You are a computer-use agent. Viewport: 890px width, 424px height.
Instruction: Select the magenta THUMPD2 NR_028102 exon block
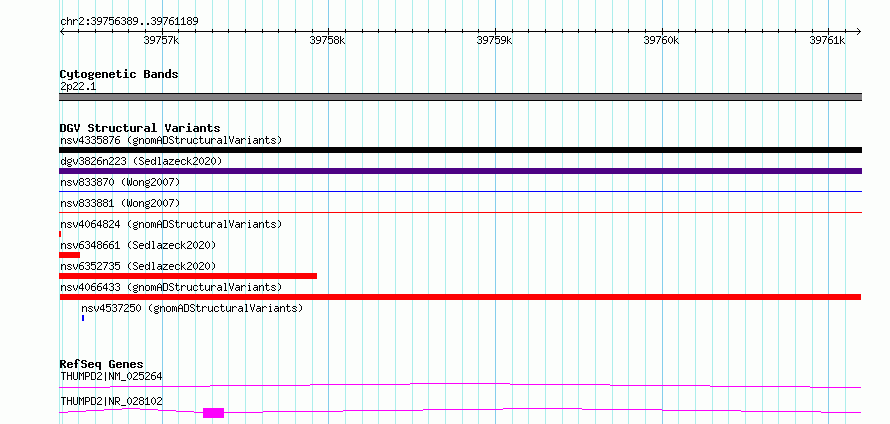[213, 413]
